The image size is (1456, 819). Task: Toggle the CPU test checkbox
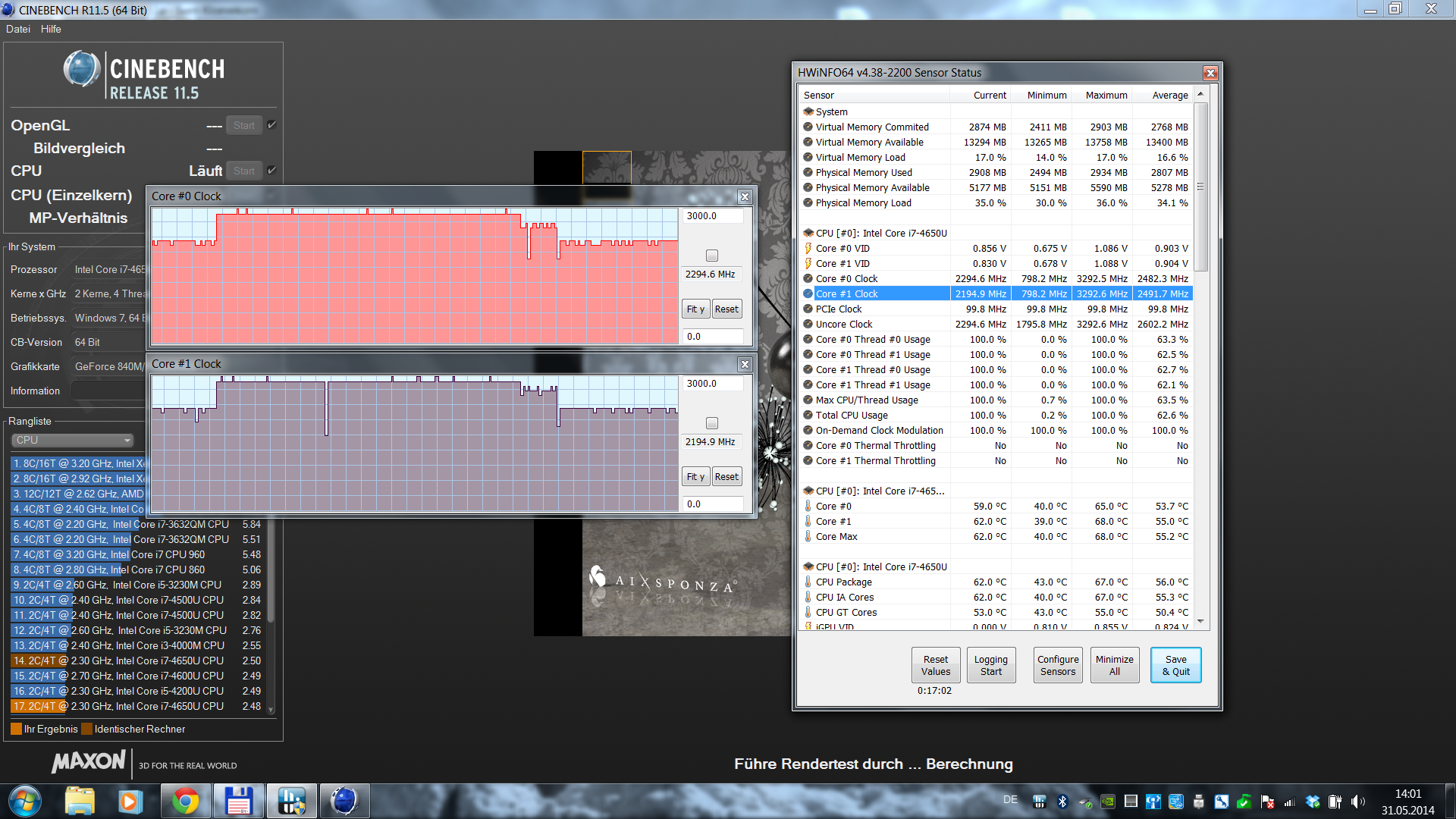(x=271, y=171)
